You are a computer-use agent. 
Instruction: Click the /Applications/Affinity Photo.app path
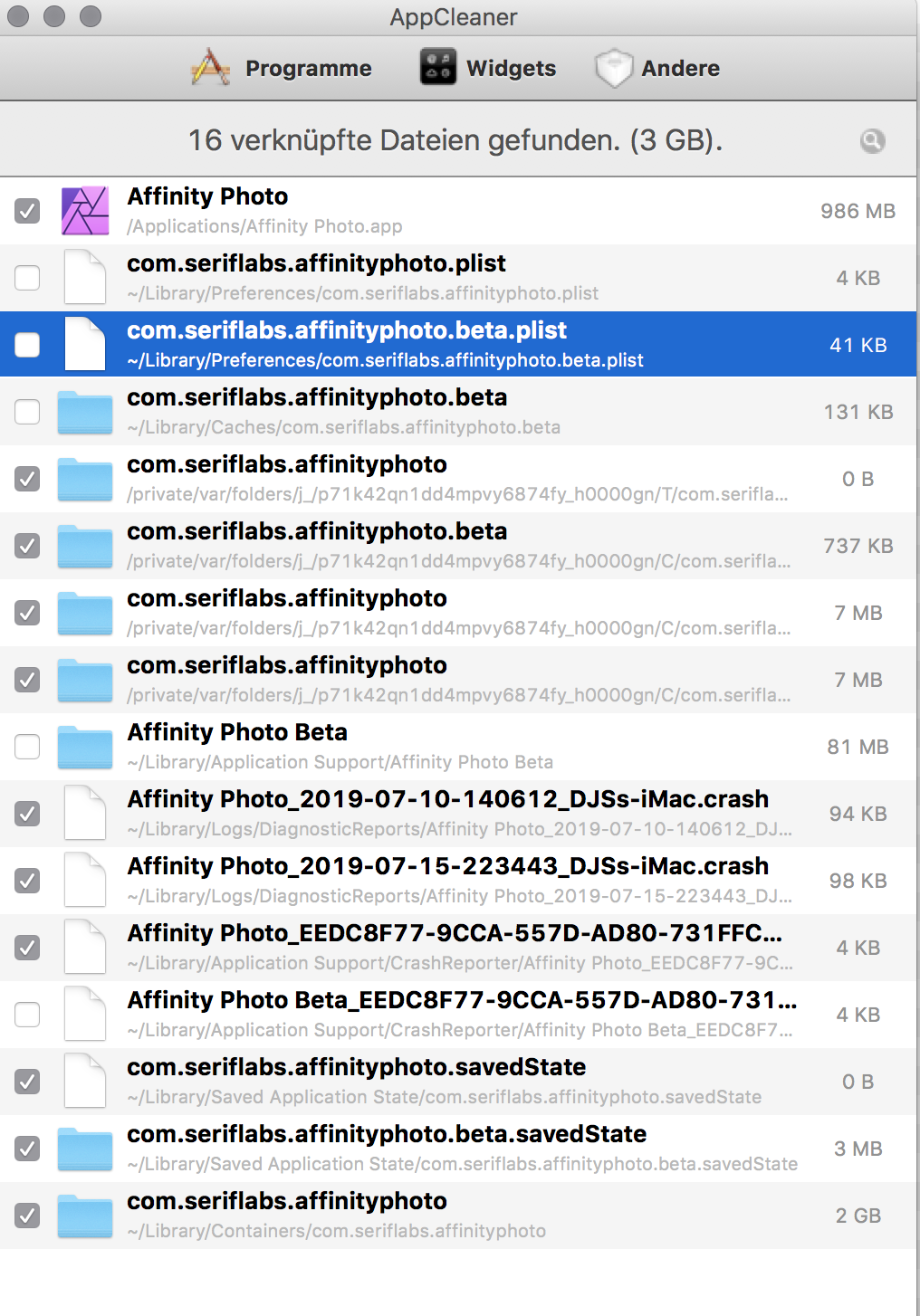click(264, 226)
